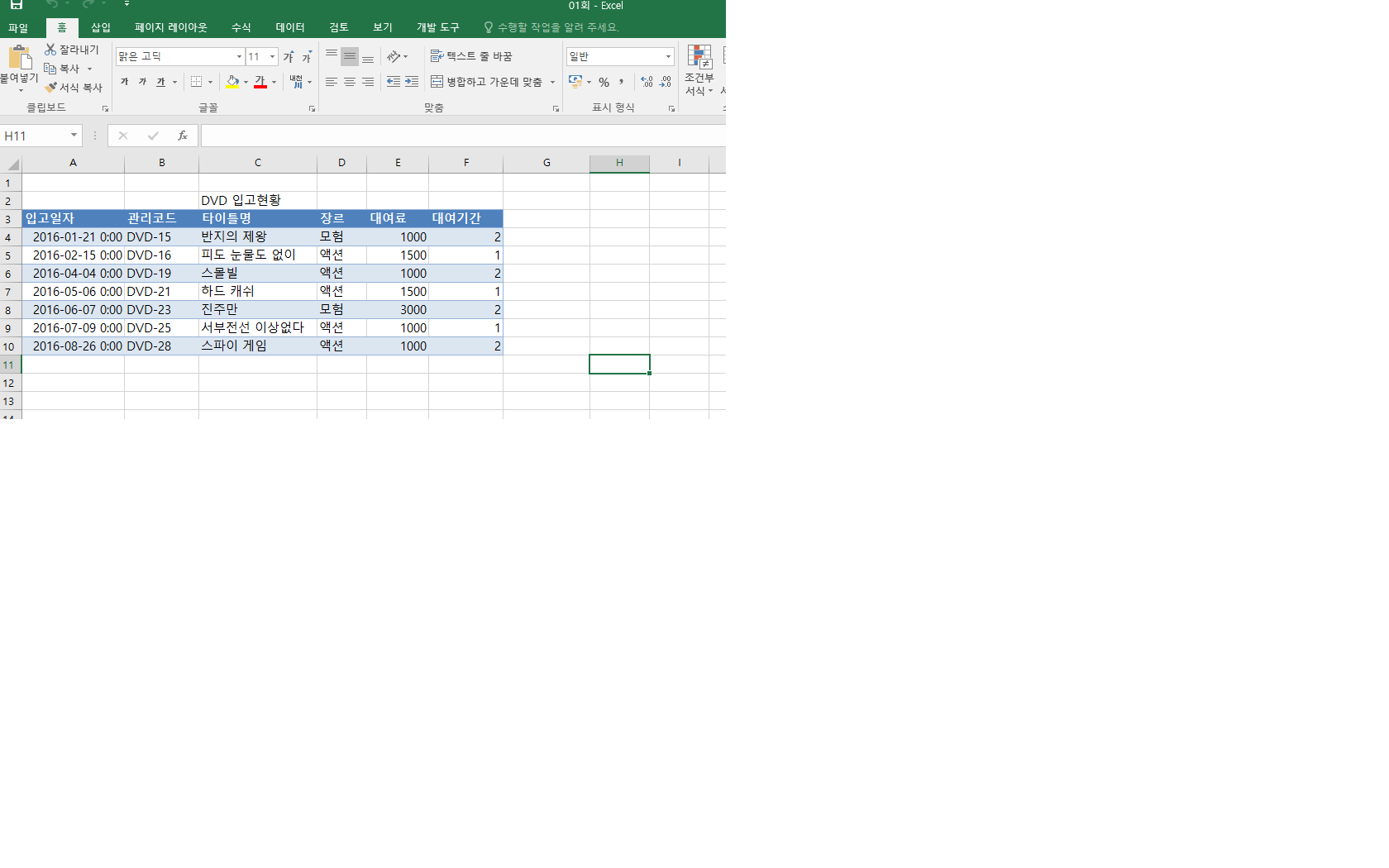Click the Save icon in quick access toolbar
Screen dimensions: 1389x868
(x=17, y=5)
